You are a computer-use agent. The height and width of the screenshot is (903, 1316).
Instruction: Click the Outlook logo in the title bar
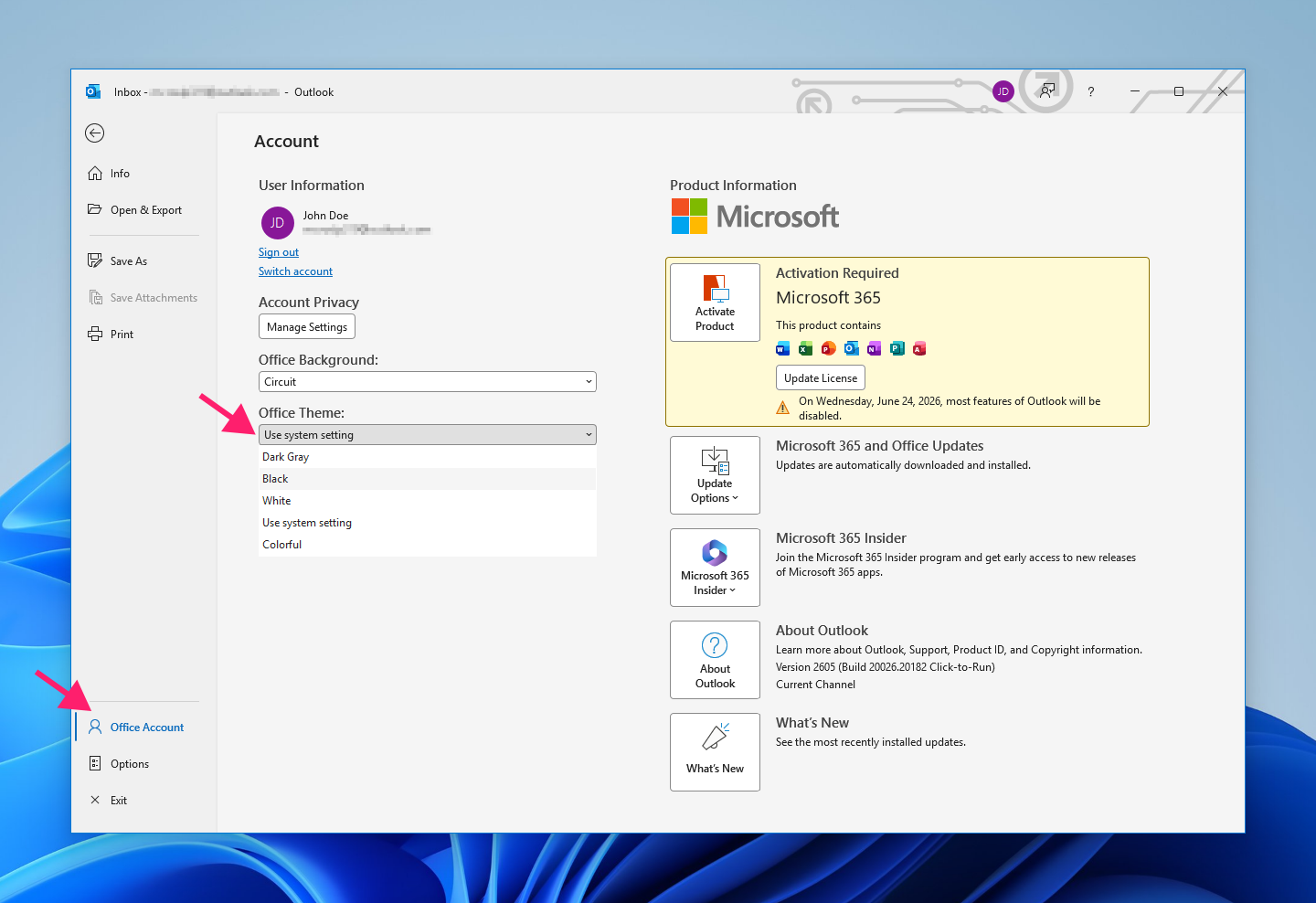tap(93, 91)
